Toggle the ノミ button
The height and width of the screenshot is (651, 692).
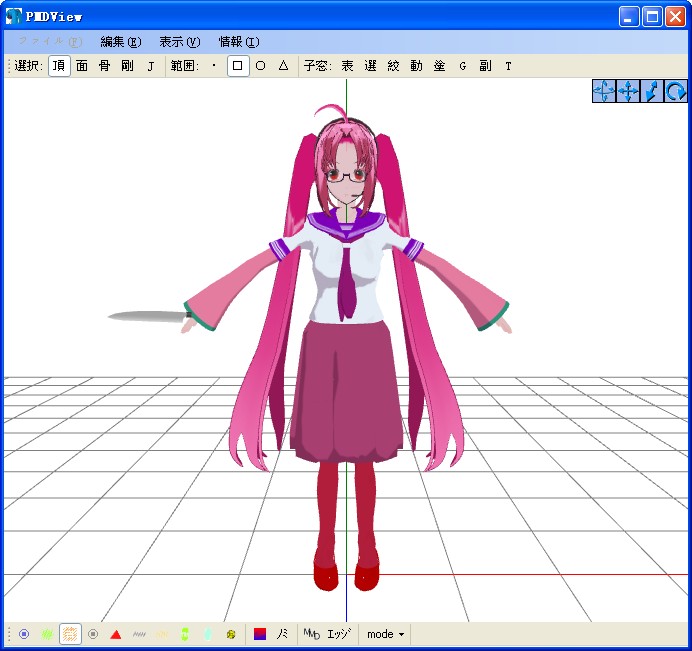click(282, 634)
